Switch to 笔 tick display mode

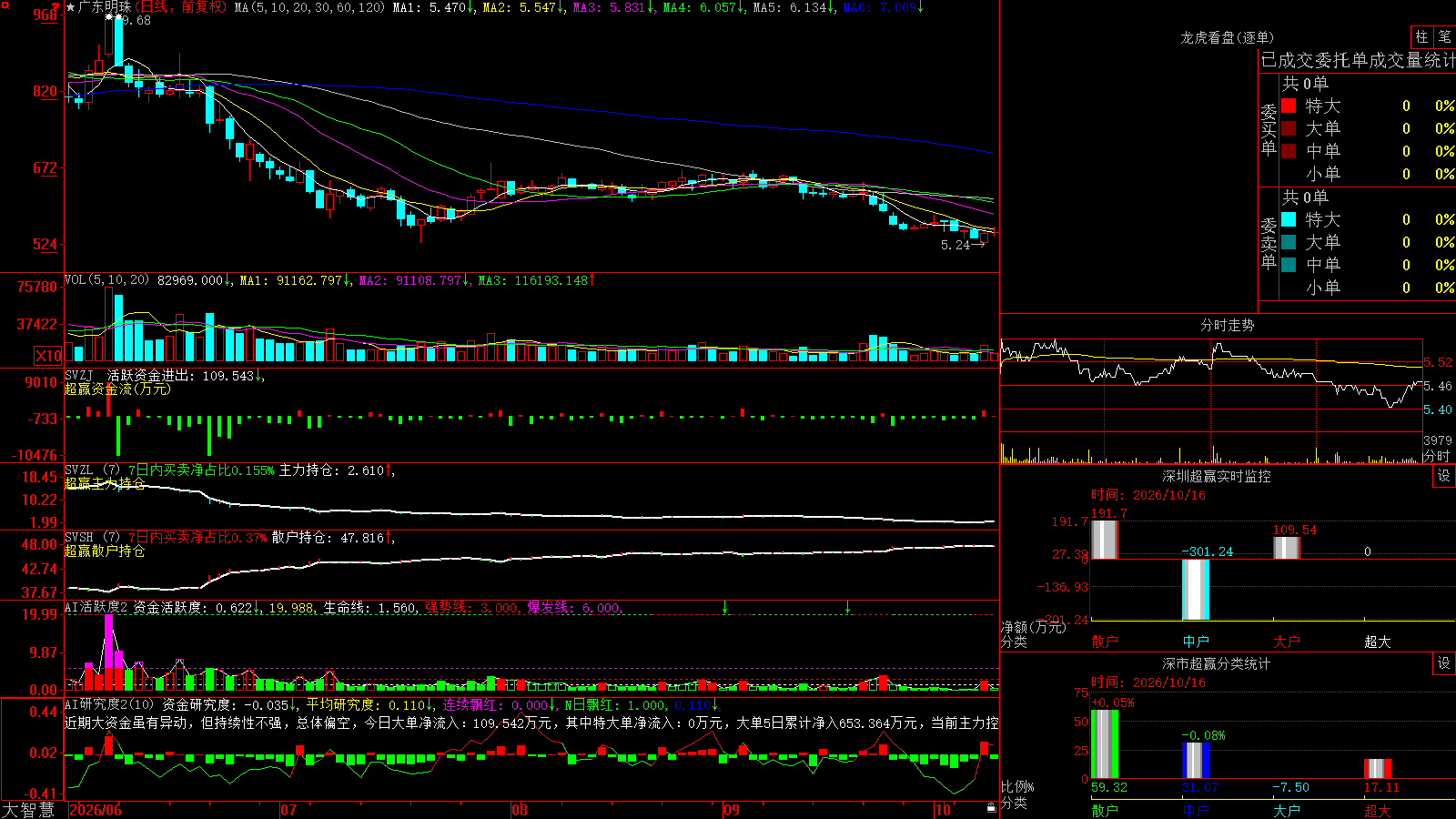(x=1444, y=37)
